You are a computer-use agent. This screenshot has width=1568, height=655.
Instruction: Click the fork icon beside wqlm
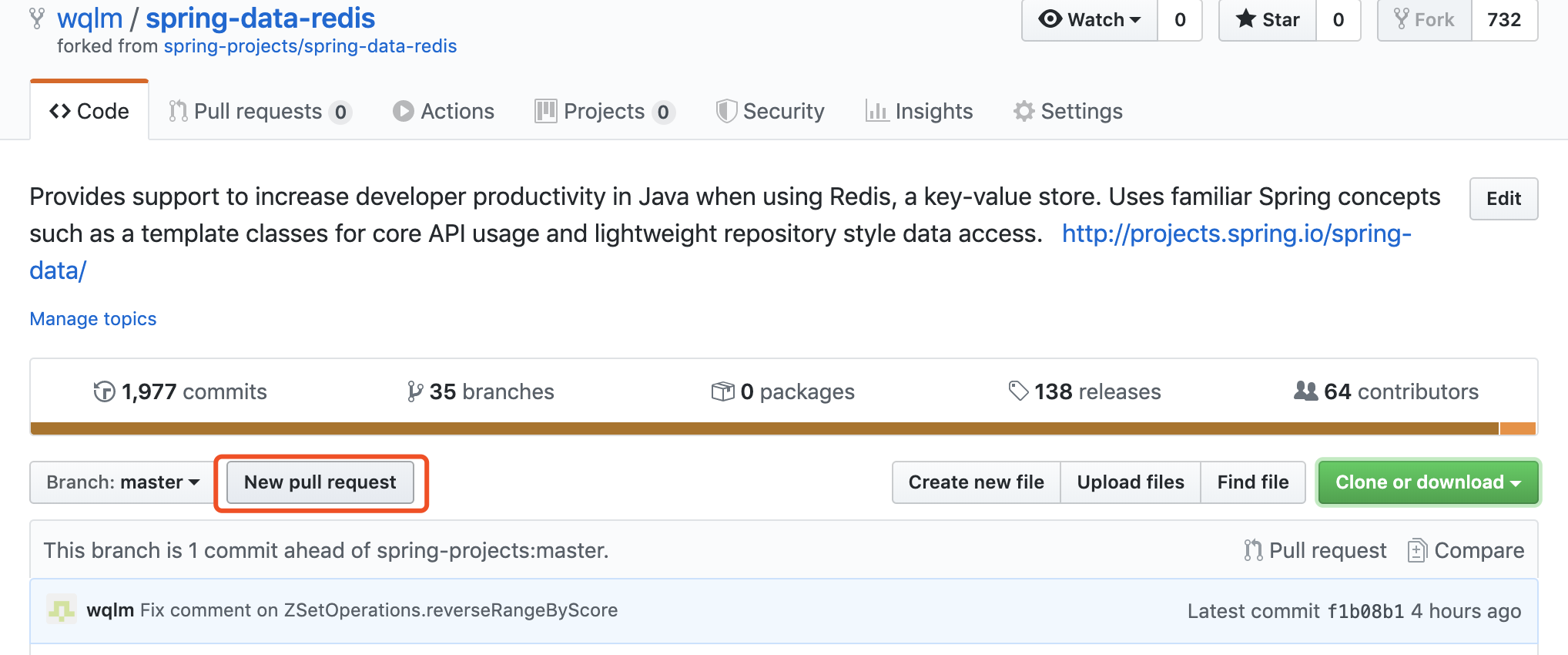36,18
